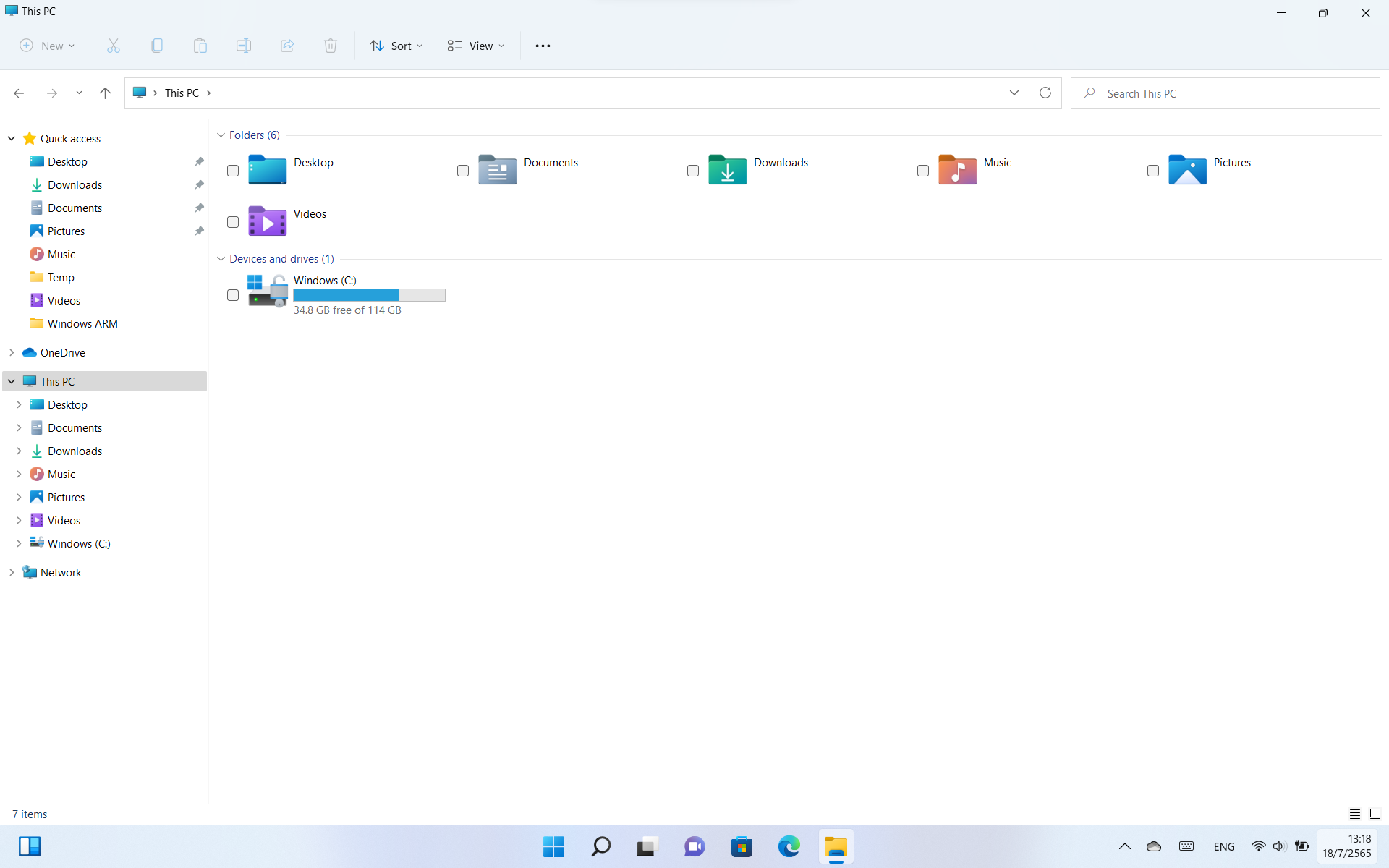The width and height of the screenshot is (1389, 868).
Task: Open the View menu
Action: tap(475, 46)
